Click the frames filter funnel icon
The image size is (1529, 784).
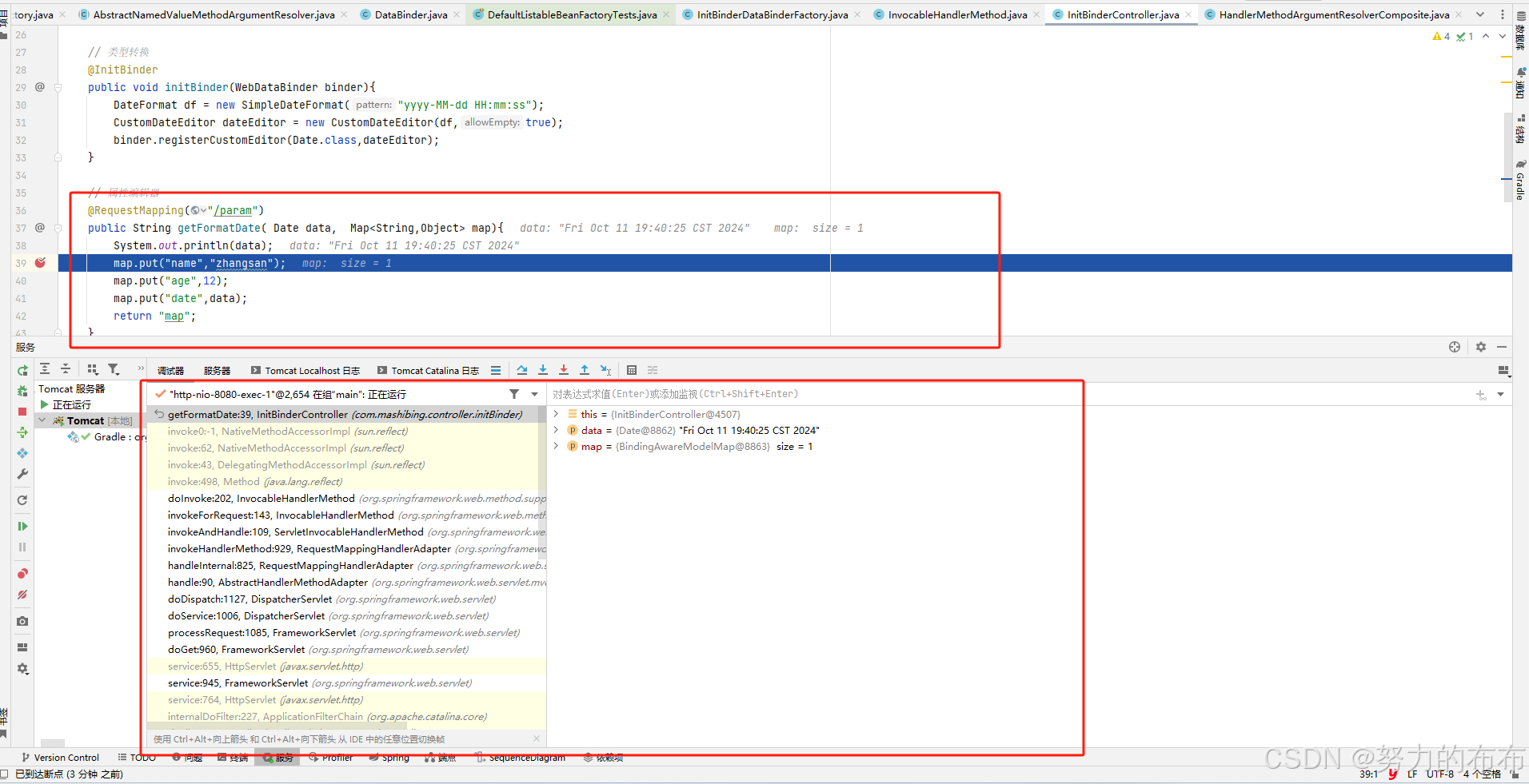(514, 394)
